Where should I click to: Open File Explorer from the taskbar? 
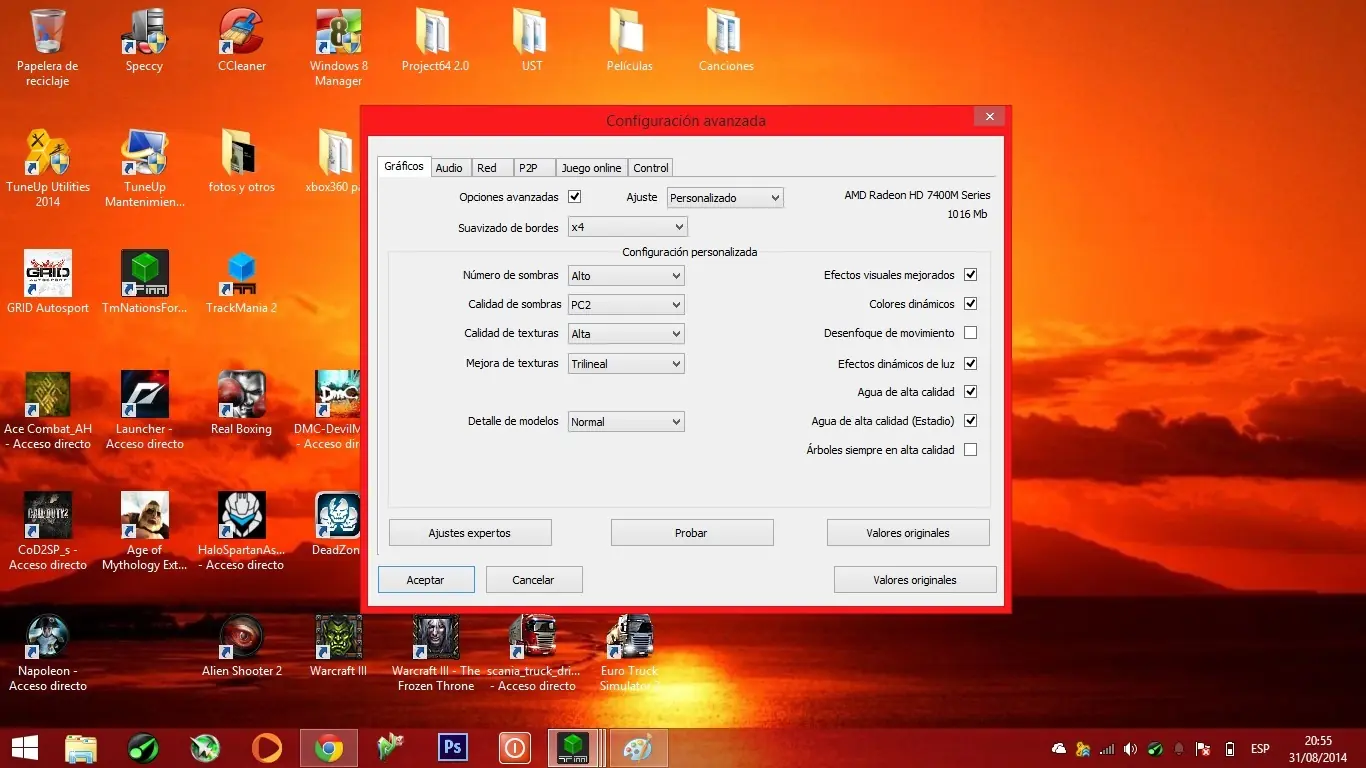coord(81,747)
